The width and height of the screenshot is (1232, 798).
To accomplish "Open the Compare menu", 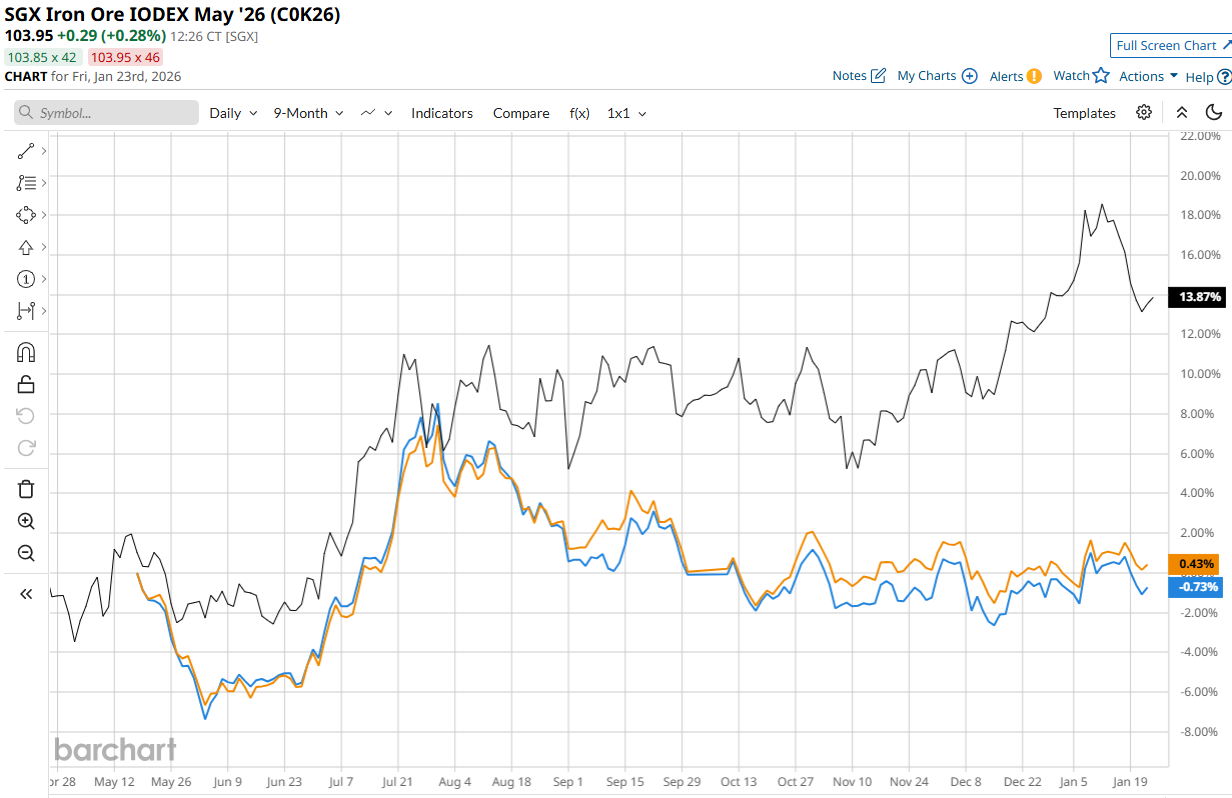I will [521, 113].
